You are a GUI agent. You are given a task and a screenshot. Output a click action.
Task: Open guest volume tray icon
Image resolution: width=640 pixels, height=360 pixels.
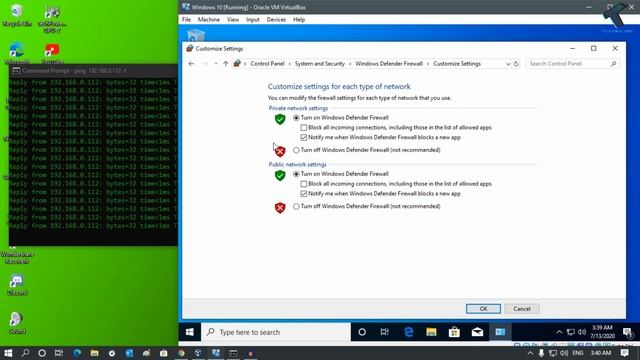click(582, 332)
